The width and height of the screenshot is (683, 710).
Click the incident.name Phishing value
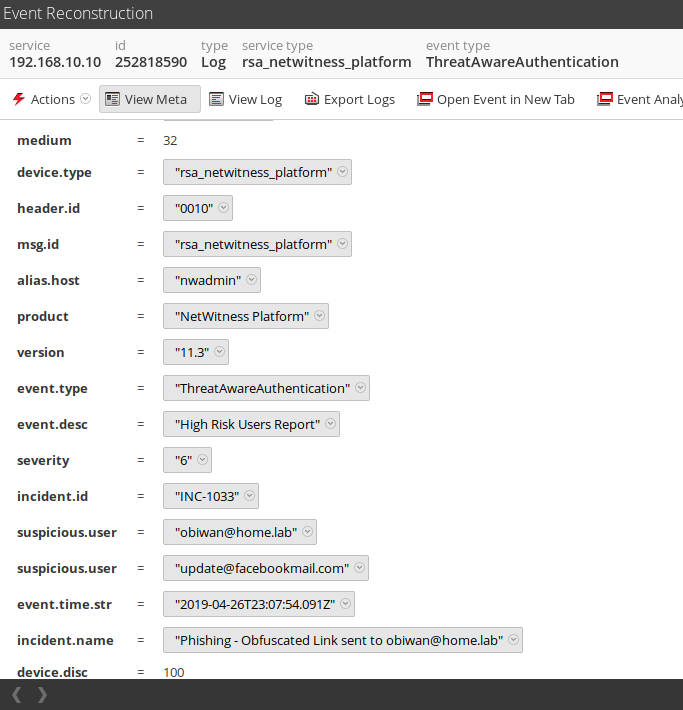(338, 640)
